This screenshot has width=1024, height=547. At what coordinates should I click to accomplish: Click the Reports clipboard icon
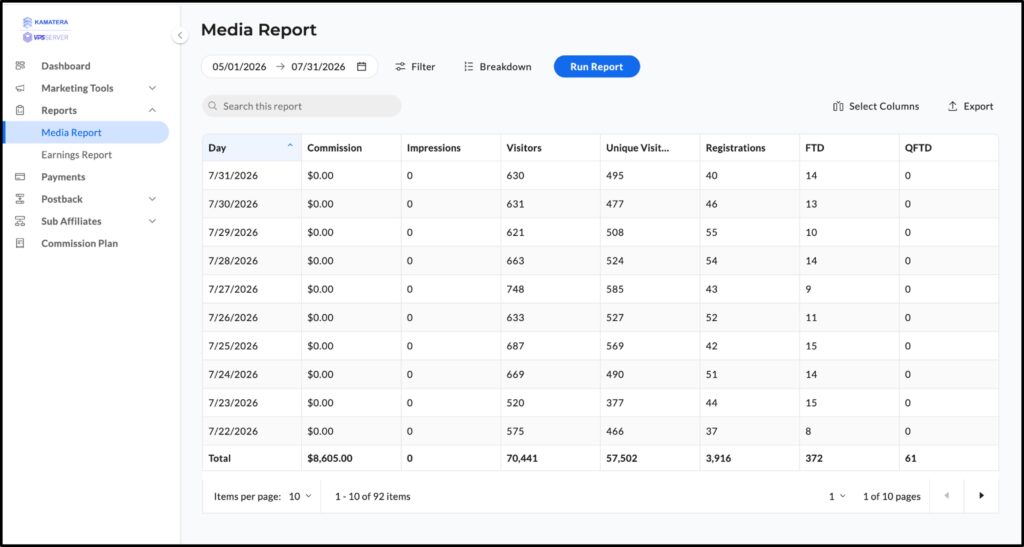pyautogui.click(x=20, y=110)
